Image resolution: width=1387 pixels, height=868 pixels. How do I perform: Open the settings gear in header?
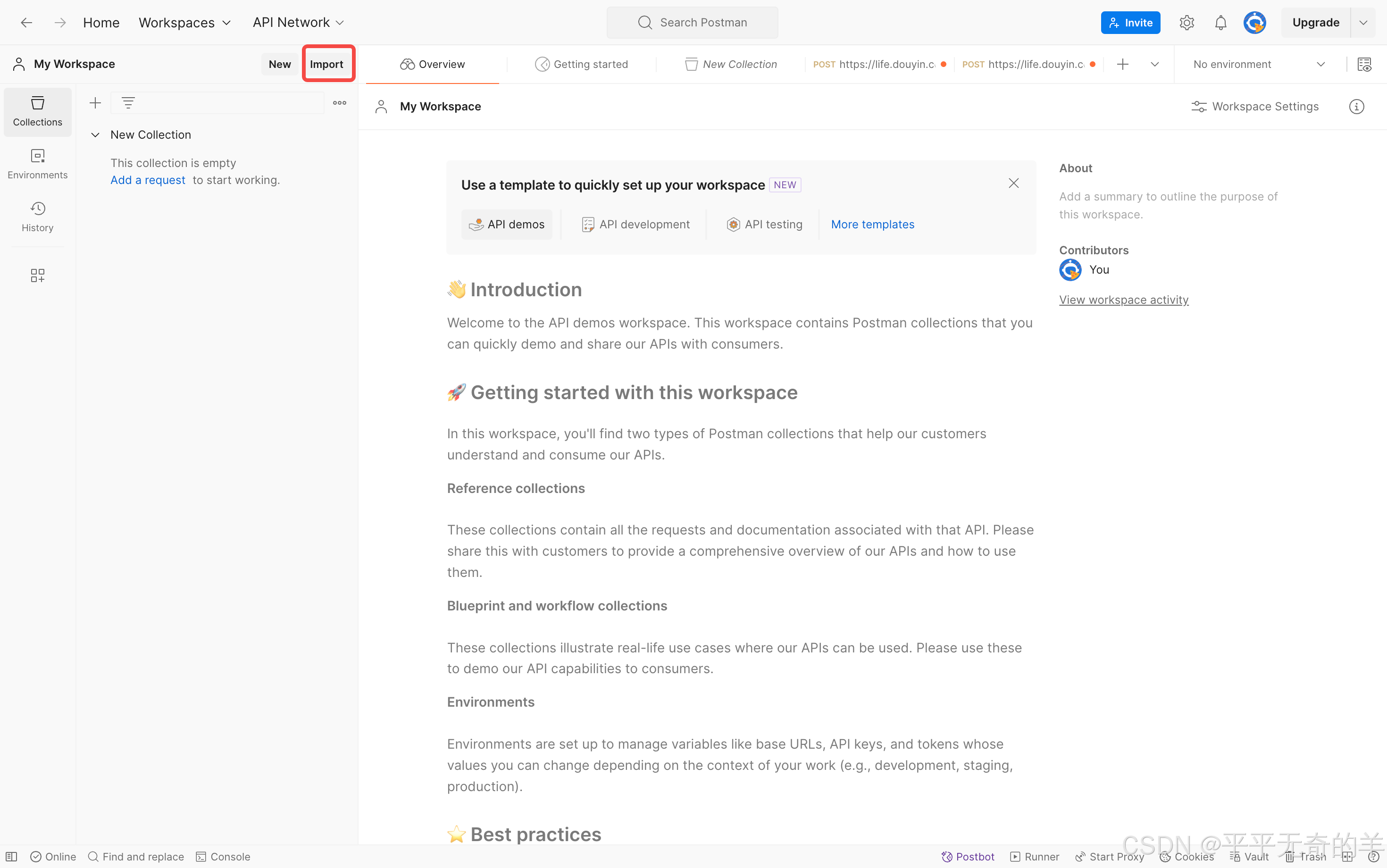1186,23
